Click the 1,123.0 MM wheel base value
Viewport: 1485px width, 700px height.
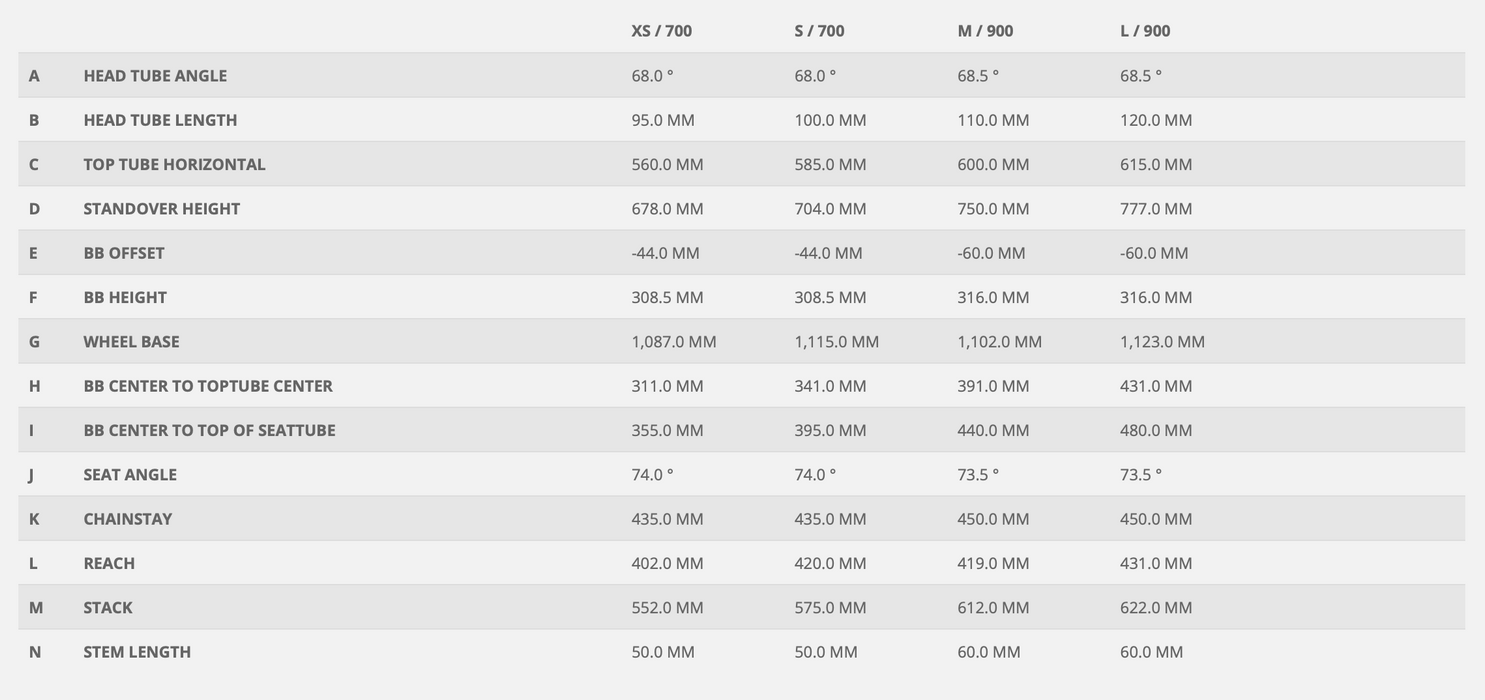pos(1162,342)
